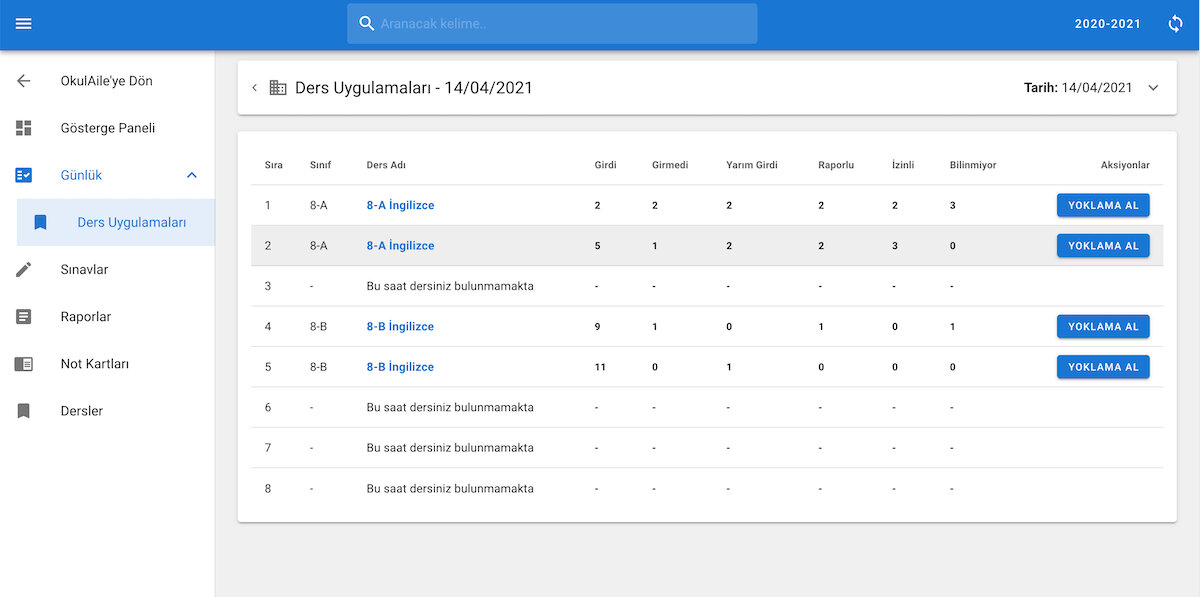This screenshot has height=597, width=1200.
Task: Click the small back chevron in page header
Action: (x=254, y=88)
